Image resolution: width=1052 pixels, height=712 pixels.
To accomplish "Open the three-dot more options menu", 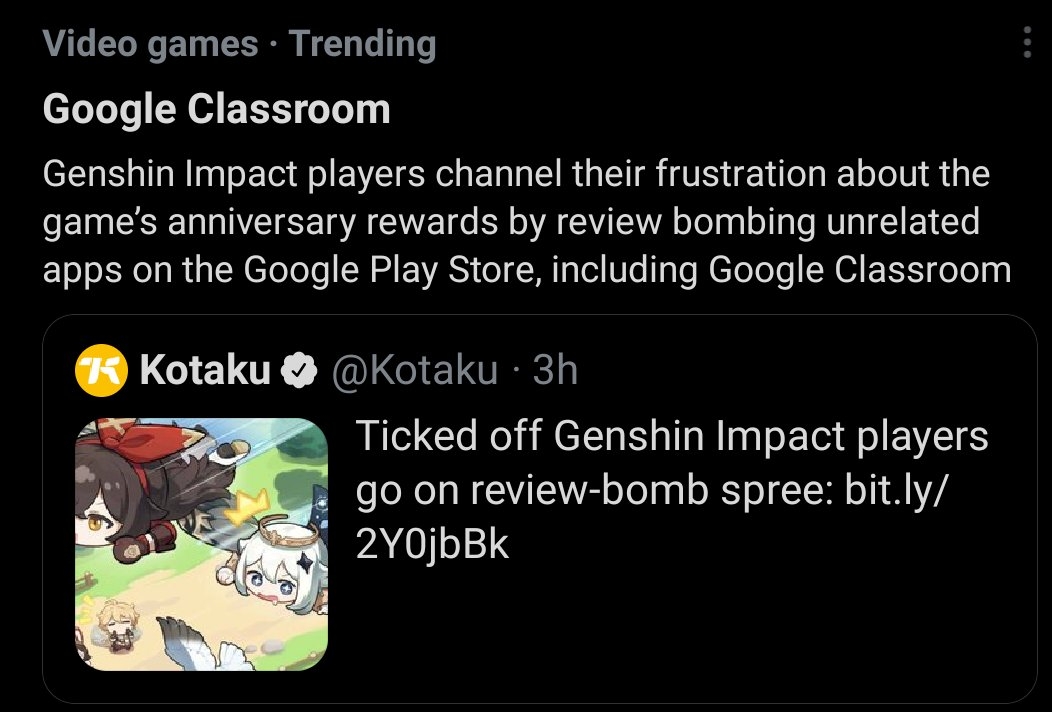I will (1027, 42).
